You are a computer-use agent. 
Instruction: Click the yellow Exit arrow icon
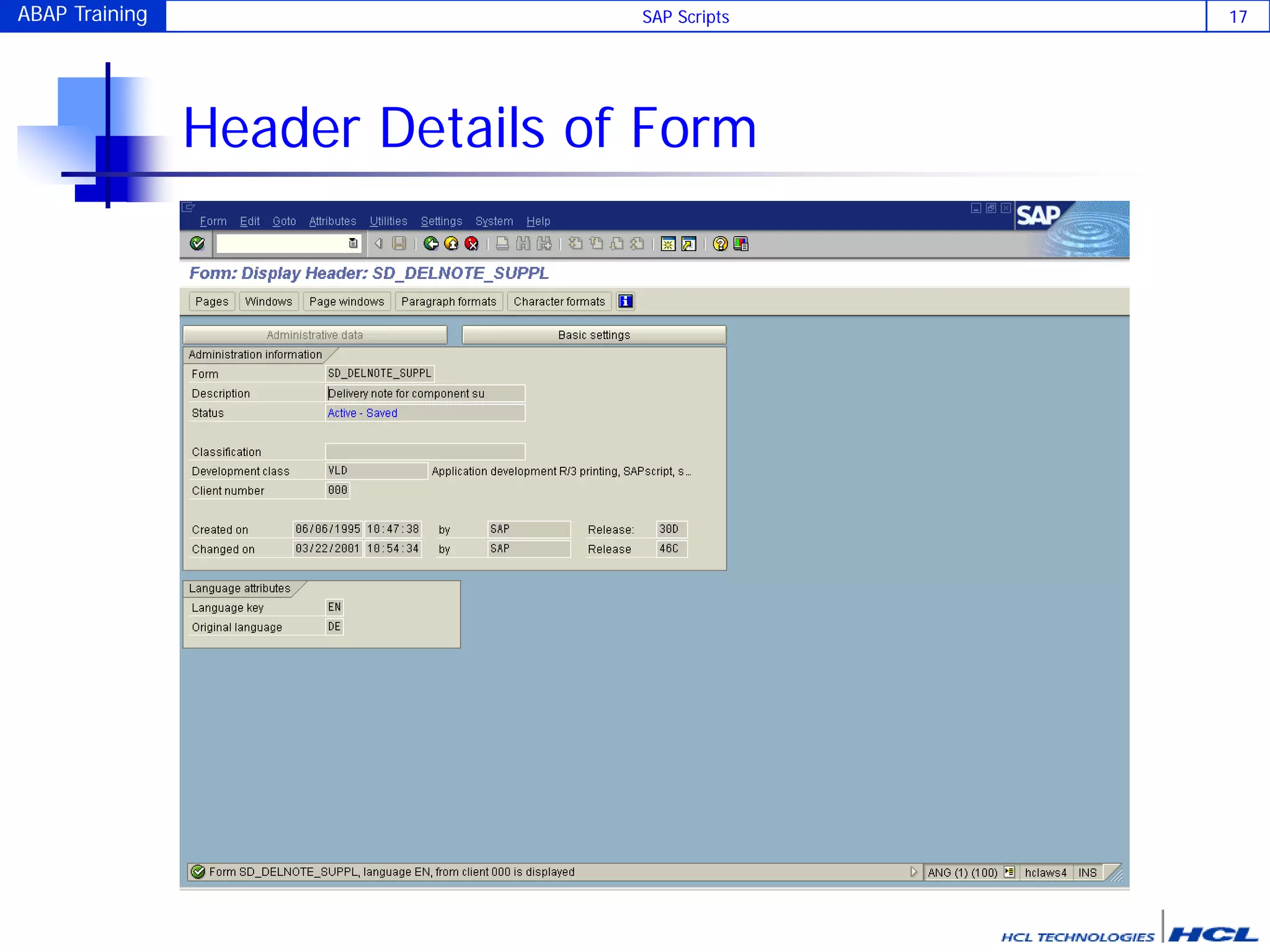451,244
